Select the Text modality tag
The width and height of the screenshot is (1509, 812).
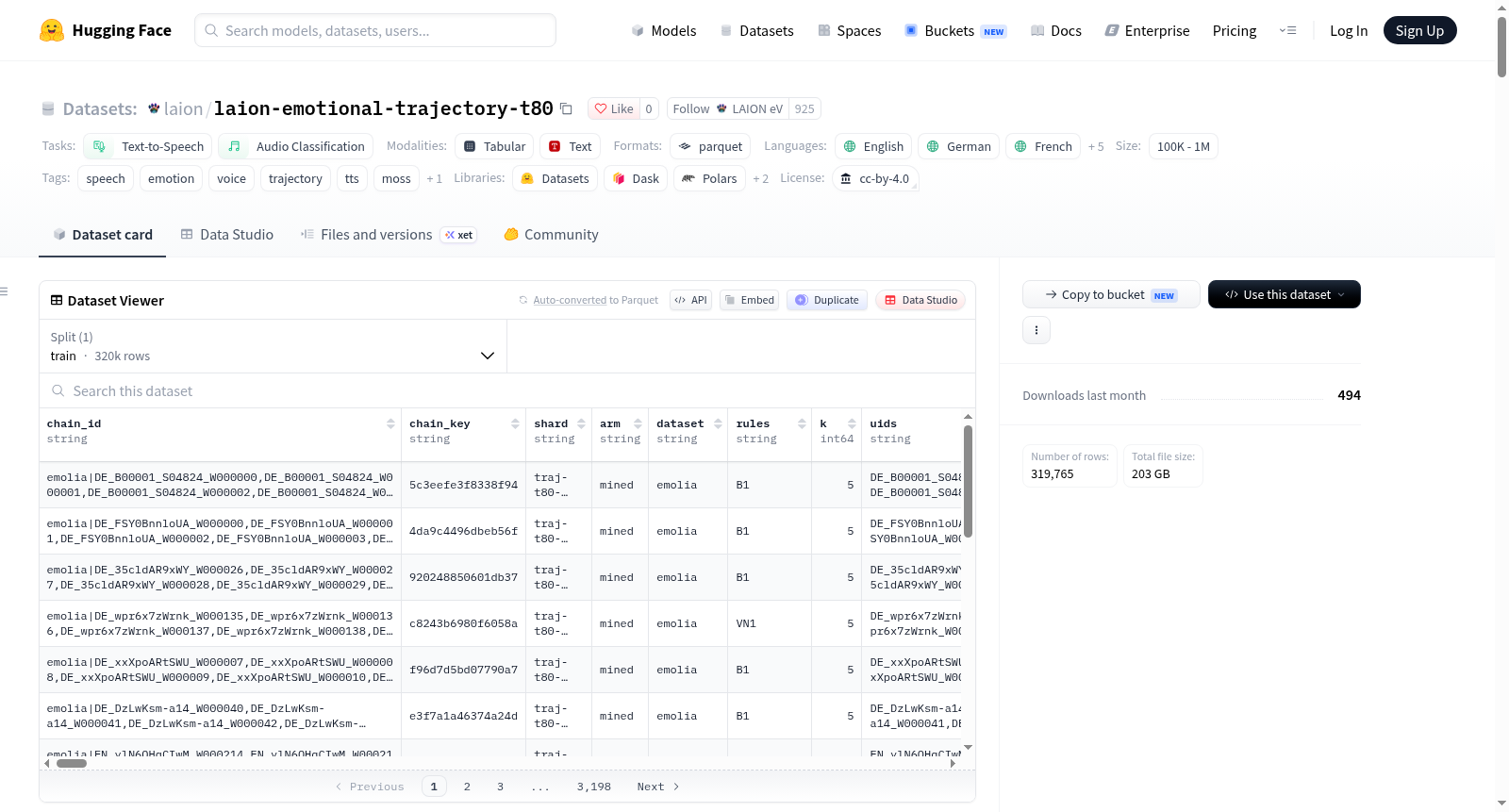pyautogui.click(x=570, y=146)
